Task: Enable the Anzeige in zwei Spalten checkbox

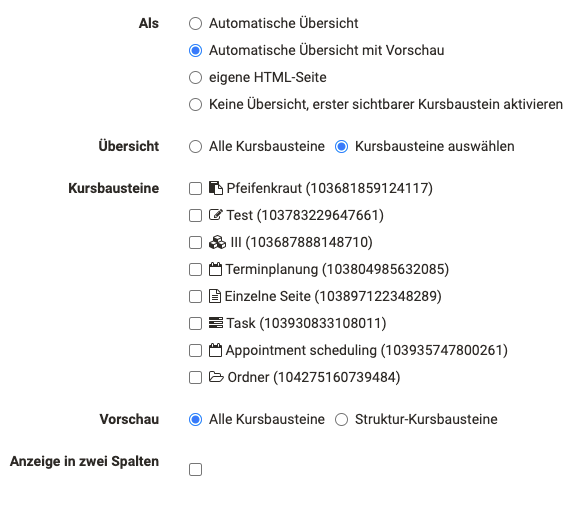Action: coord(195,470)
